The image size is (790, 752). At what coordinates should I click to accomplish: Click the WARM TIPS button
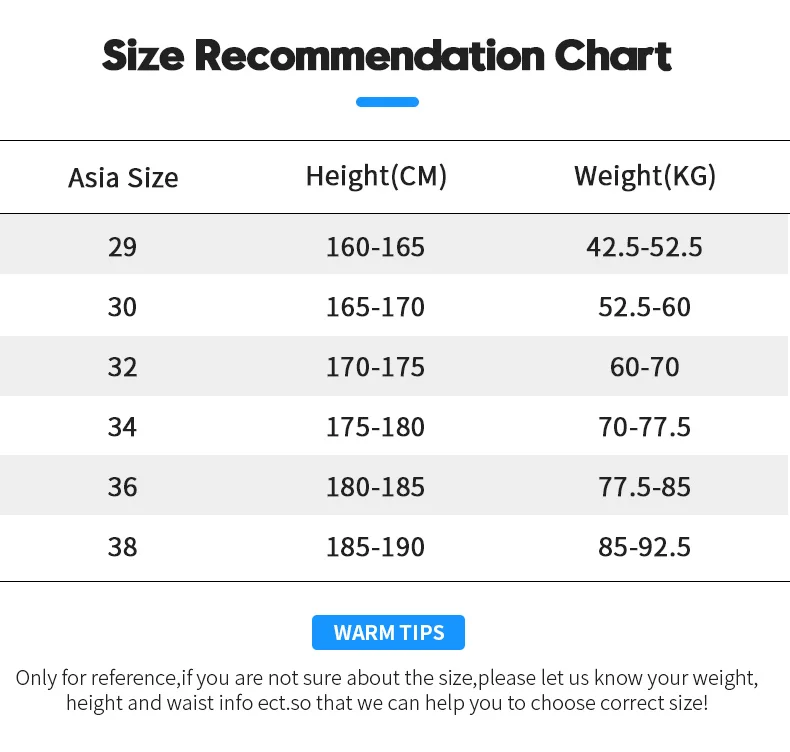tap(388, 633)
